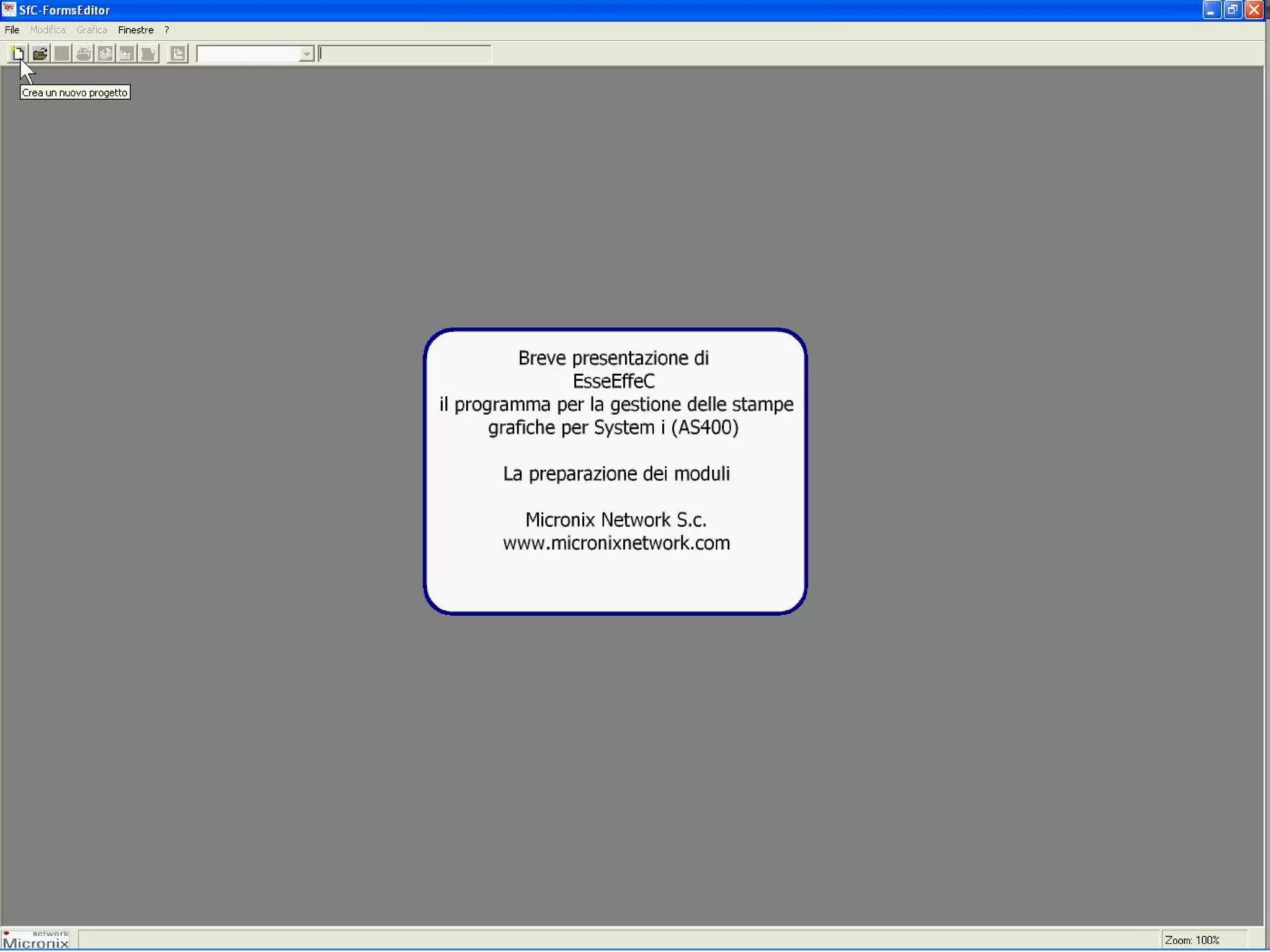Screen dimensions: 1270x952
Task: Click the Micronix network logo
Action: pyautogui.click(x=36, y=940)
